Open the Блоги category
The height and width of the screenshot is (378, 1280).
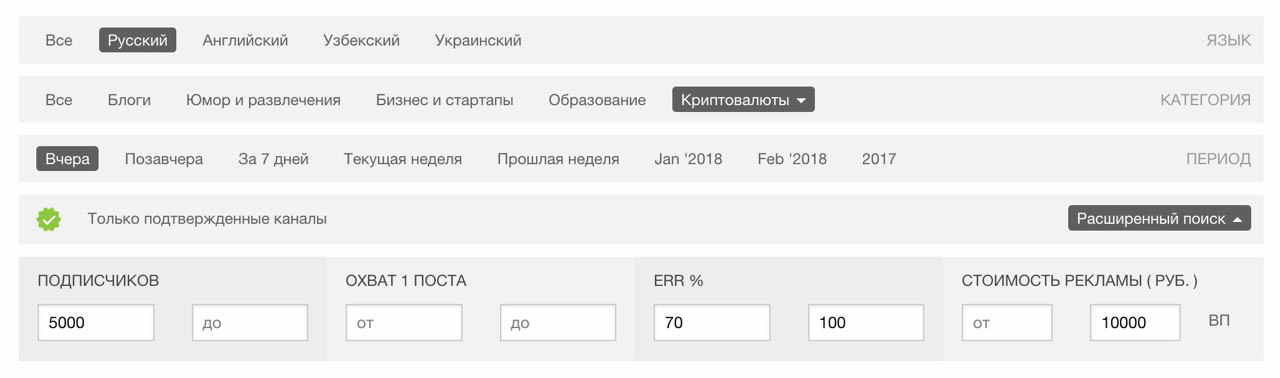click(129, 100)
